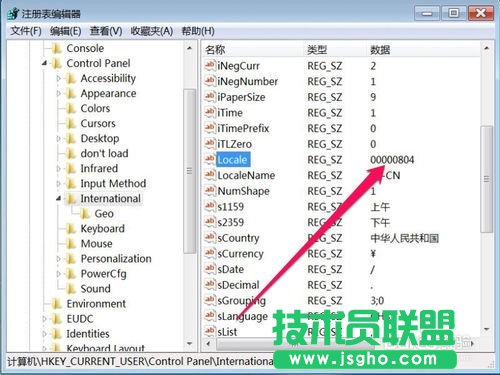The height and width of the screenshot is (375, 500).
Task: Select the LocaleName value name
Action: tap(246, 175)
